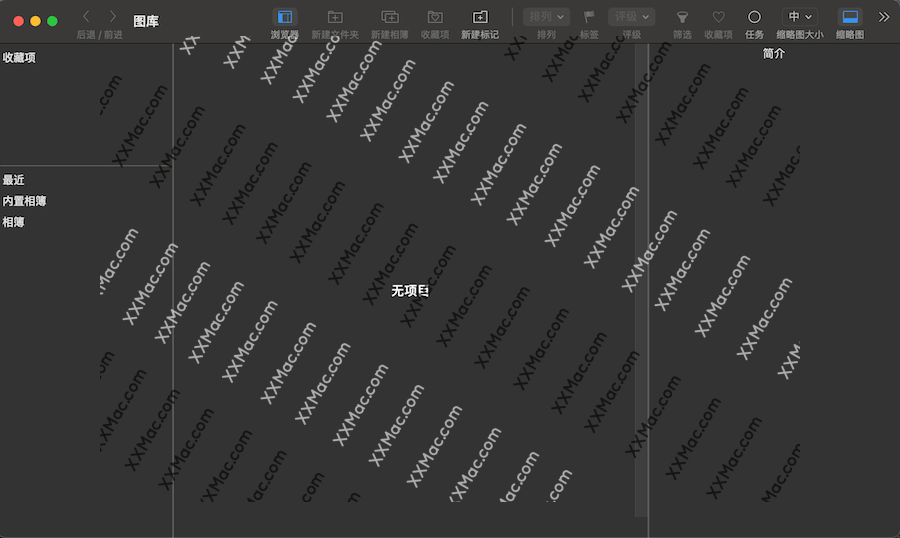Viewport: 900px width, 538px height.
Task: Click the browser pane vertical scrollbar
Action: coord(641,280)
